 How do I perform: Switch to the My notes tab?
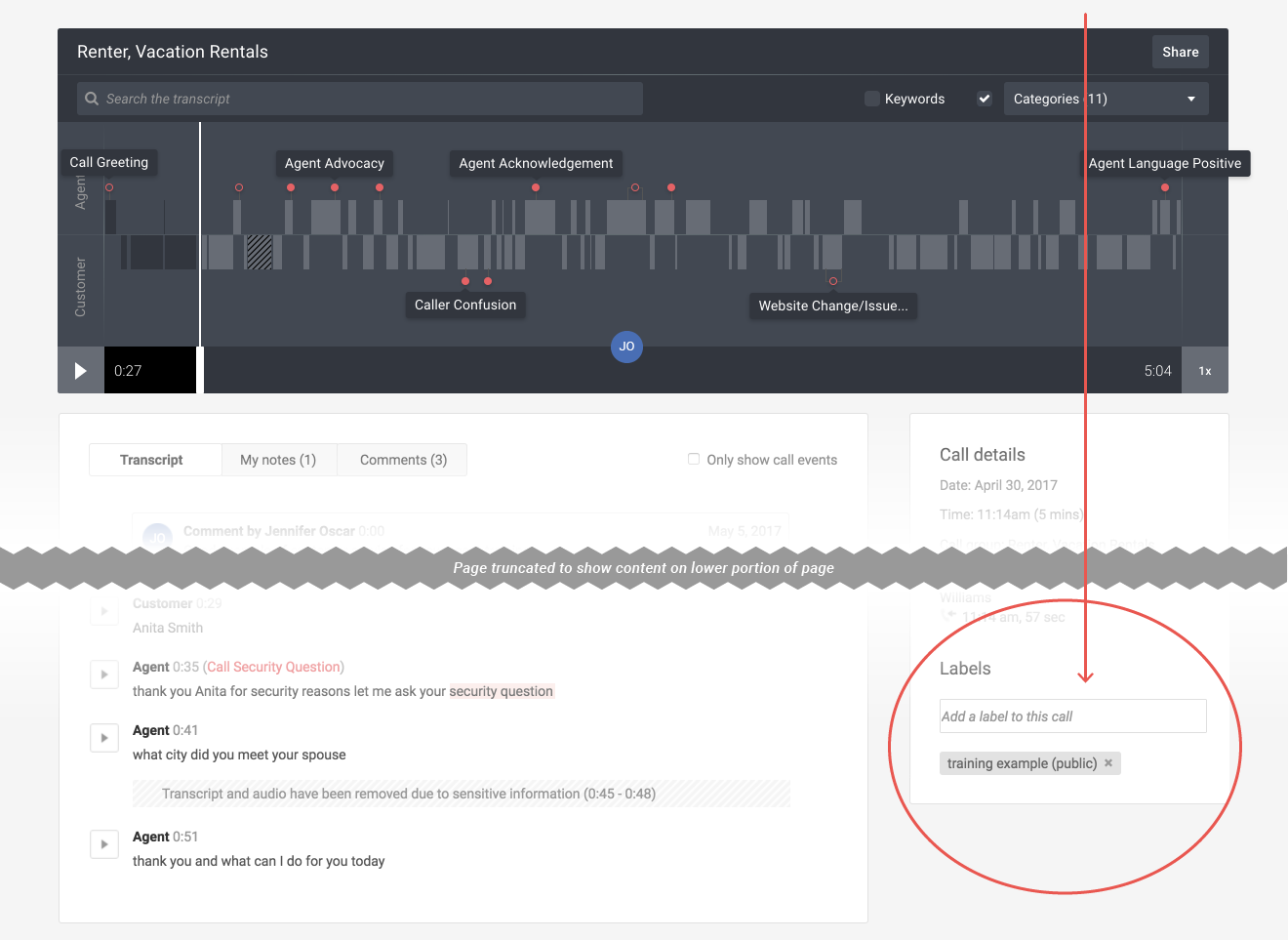279,459
